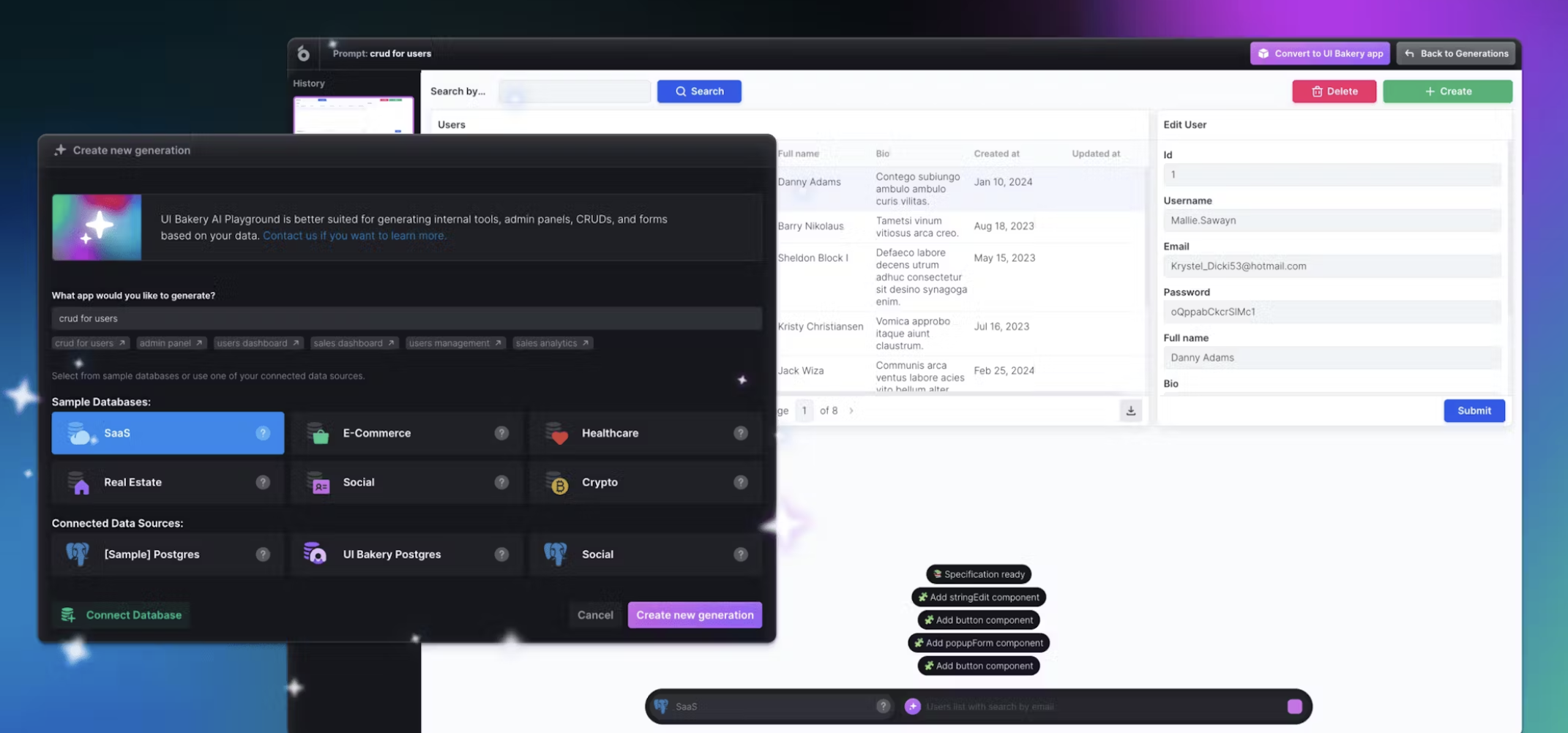Click the Password field in Edit User
This screenshot has height=733, width=1568.
point(1332,312)
